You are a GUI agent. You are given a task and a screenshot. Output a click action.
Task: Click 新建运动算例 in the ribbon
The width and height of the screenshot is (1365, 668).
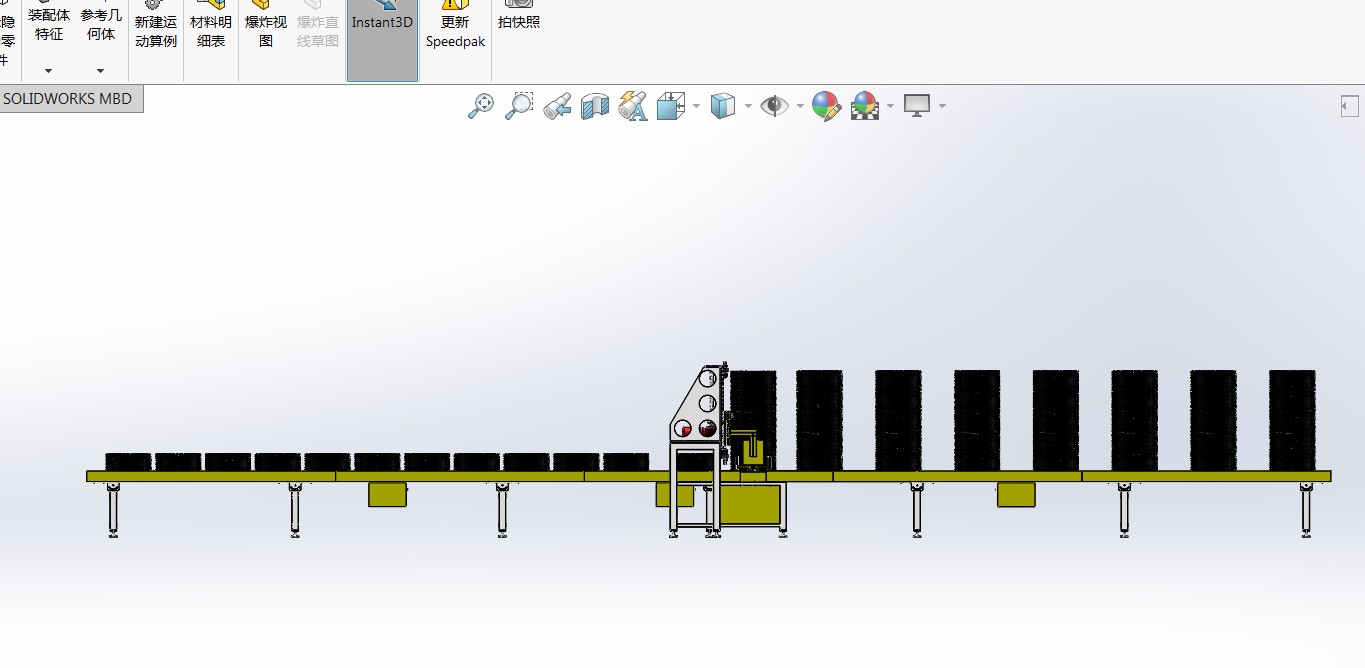tap(156, 31)
